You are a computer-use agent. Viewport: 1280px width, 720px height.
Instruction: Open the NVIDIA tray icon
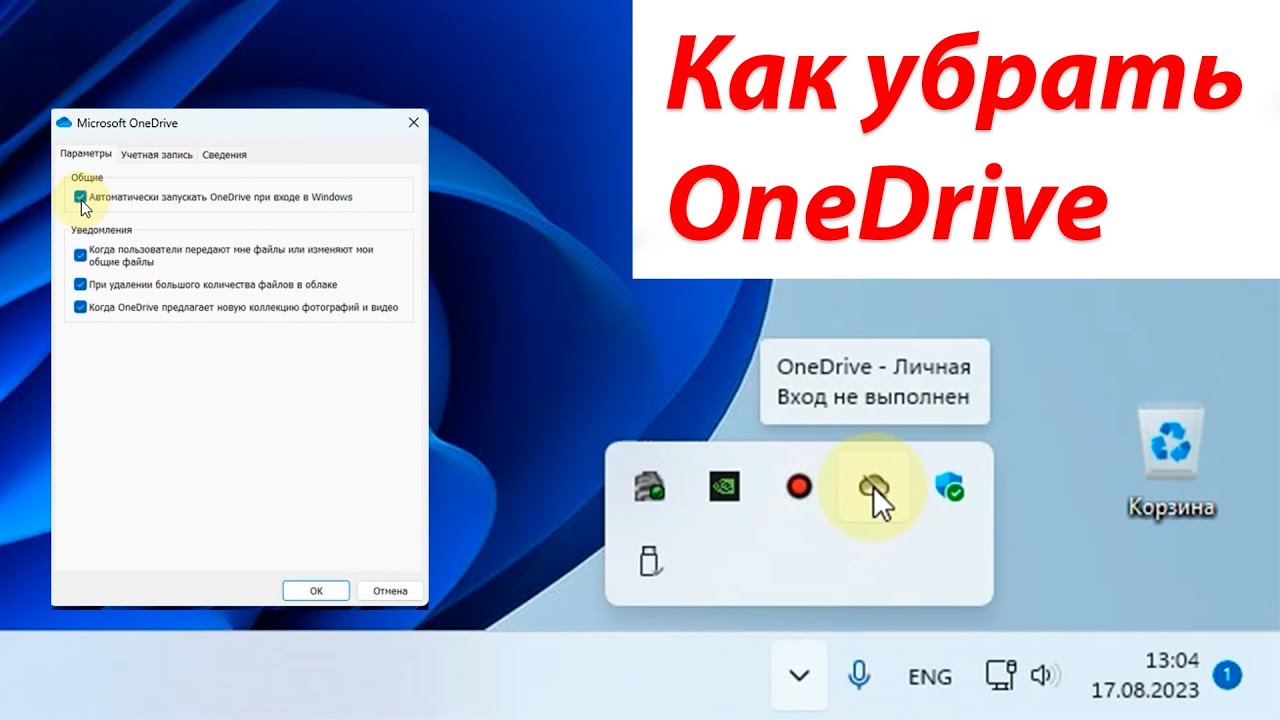coord(724,487)
